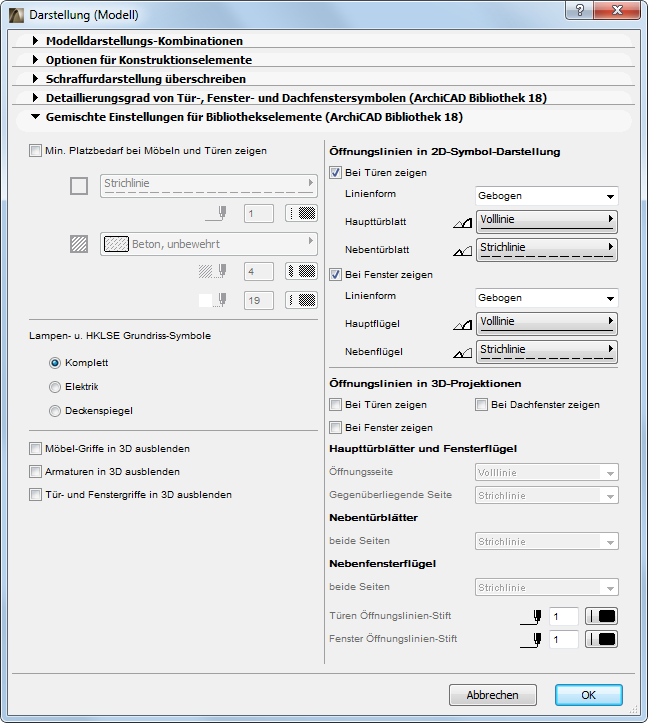Click the ArchiCAD icon in the title bar
648x723 pixels.
[x=16, y=15]
